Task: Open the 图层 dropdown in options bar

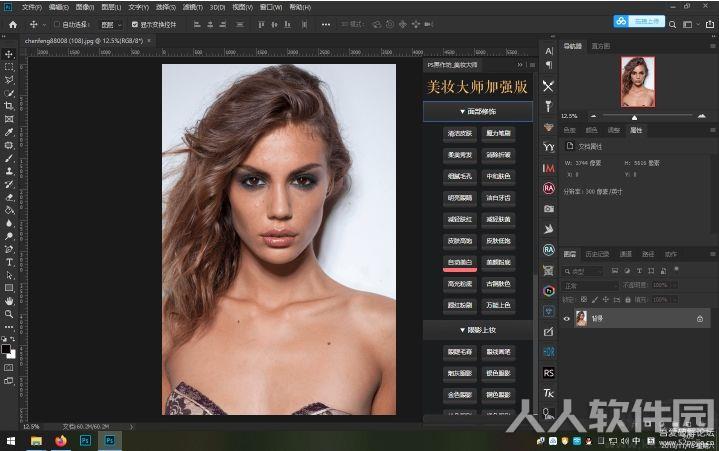Action: click(x=111, y=25)
